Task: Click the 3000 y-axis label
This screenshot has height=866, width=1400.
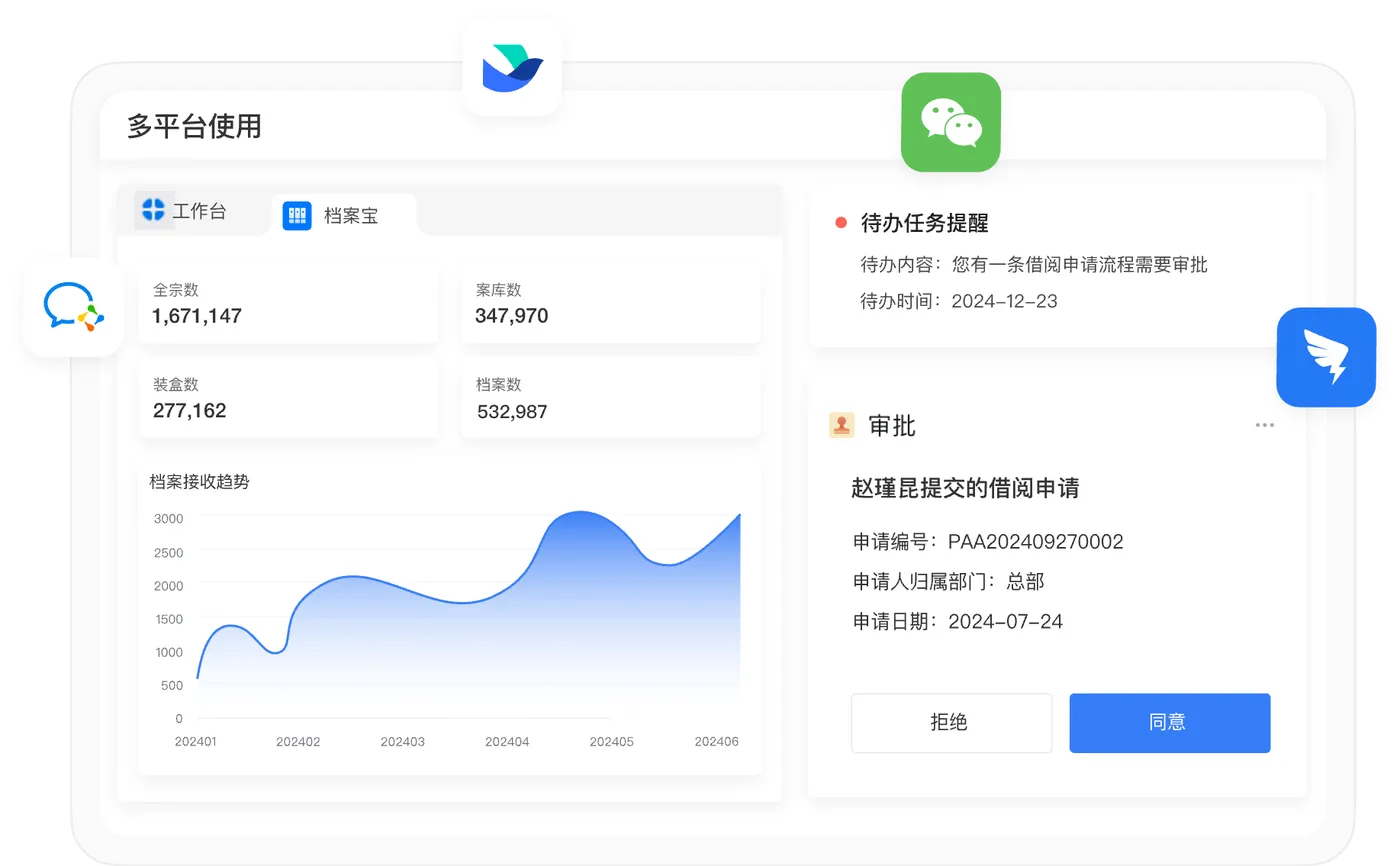Action: pyautogui.click(x=168, y=518)
